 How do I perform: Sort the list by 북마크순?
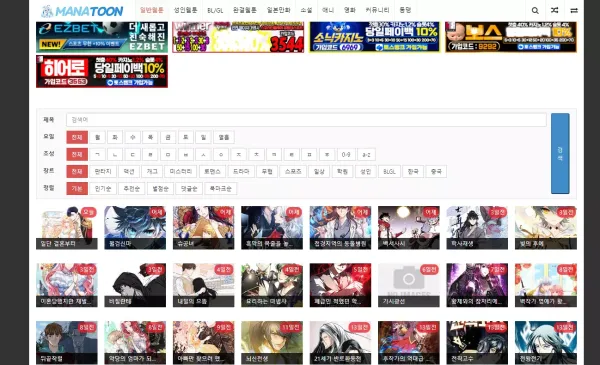pos(221,189)
